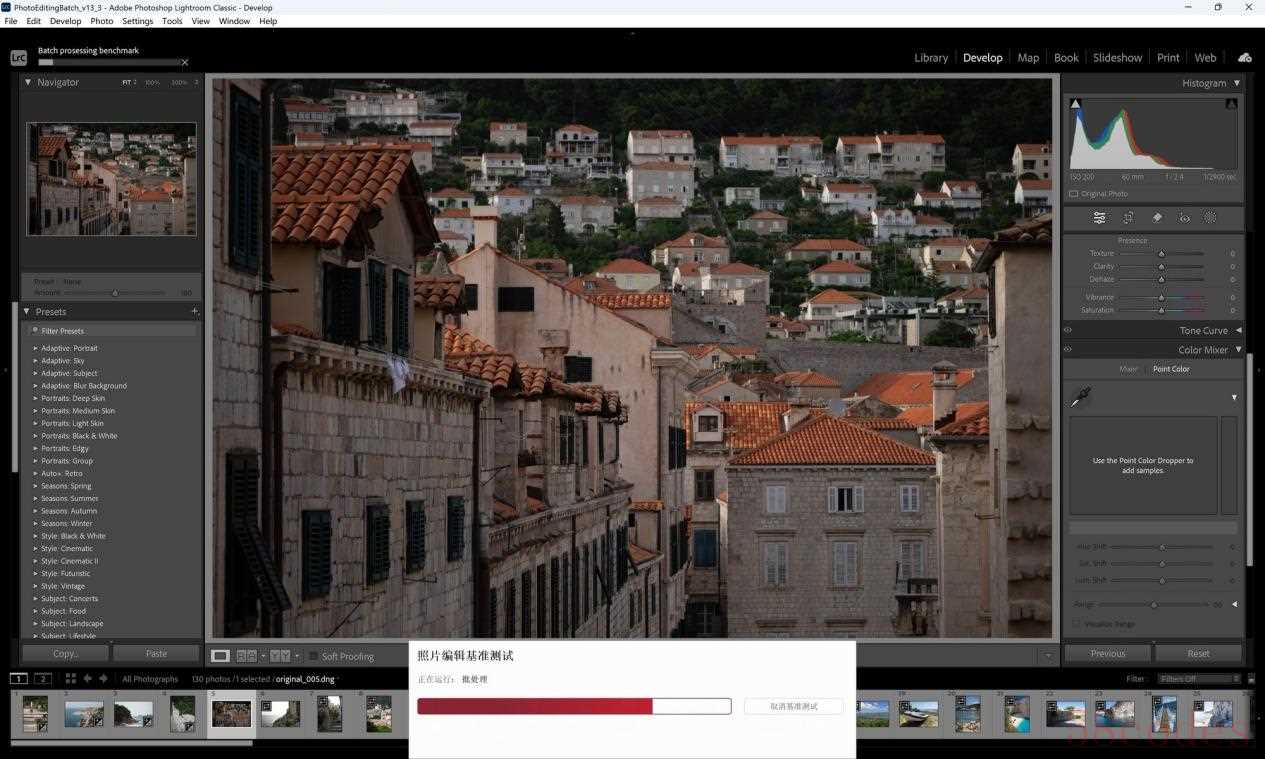Click the Vibrance slider handle
The height and width of the screenshot is (759, 1265).
(x=1161, y=297)
